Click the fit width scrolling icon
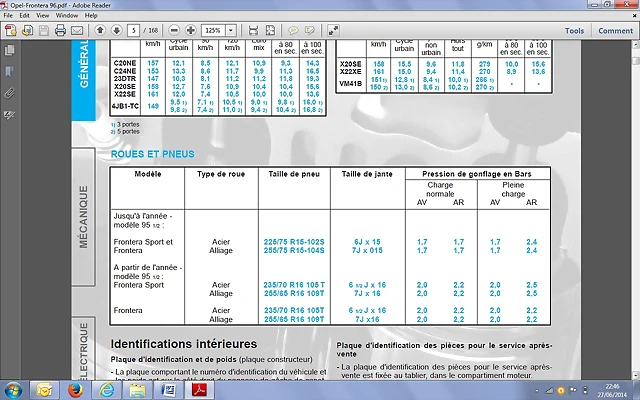 tap(253, 30)
